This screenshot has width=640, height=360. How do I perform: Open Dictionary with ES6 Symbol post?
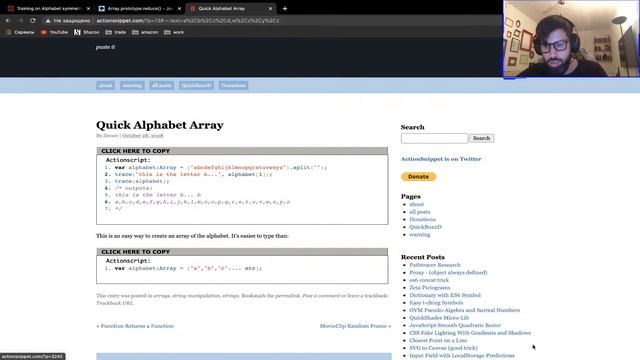tap(445, 295)
